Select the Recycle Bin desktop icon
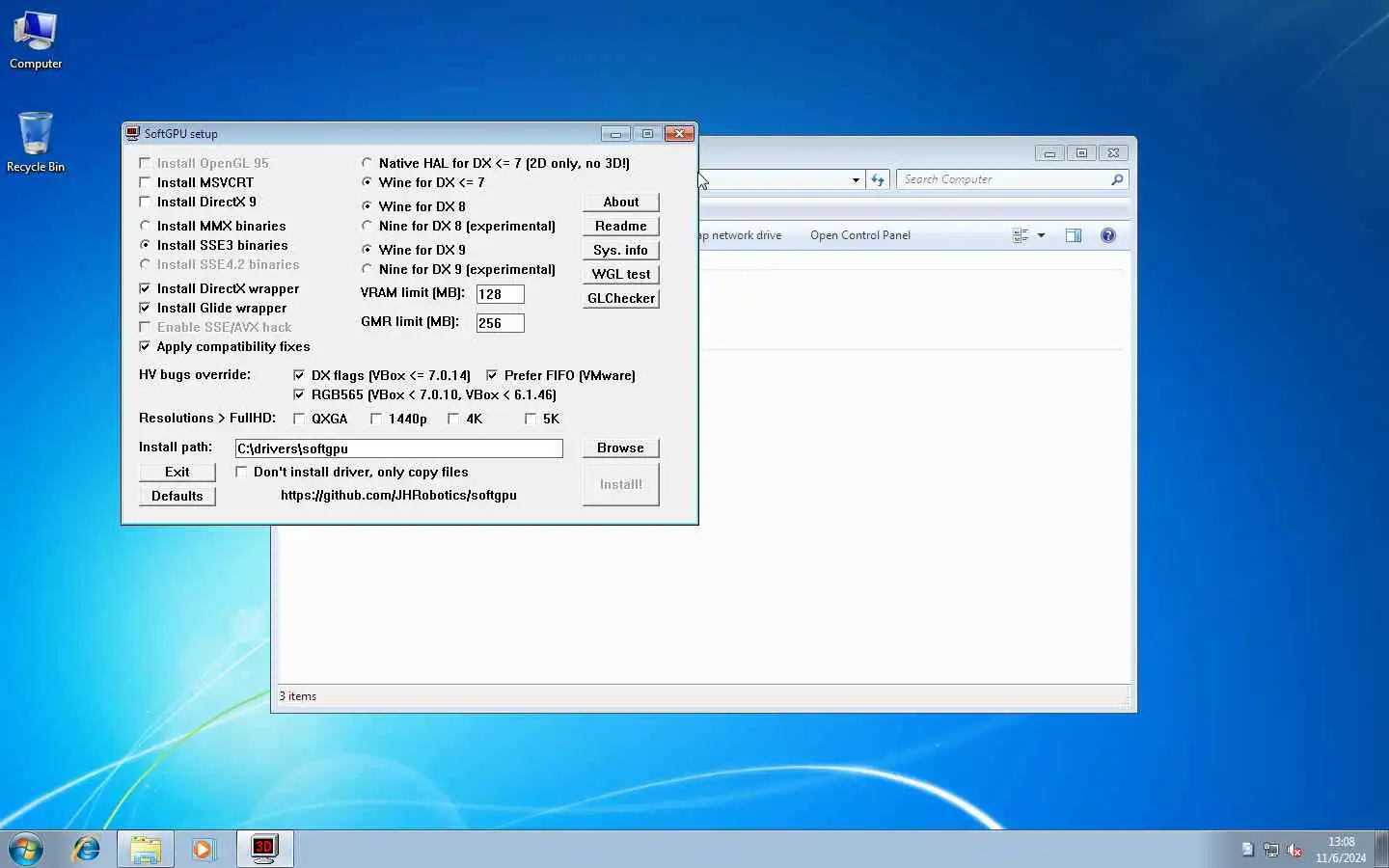 click(x=36, y=143)
